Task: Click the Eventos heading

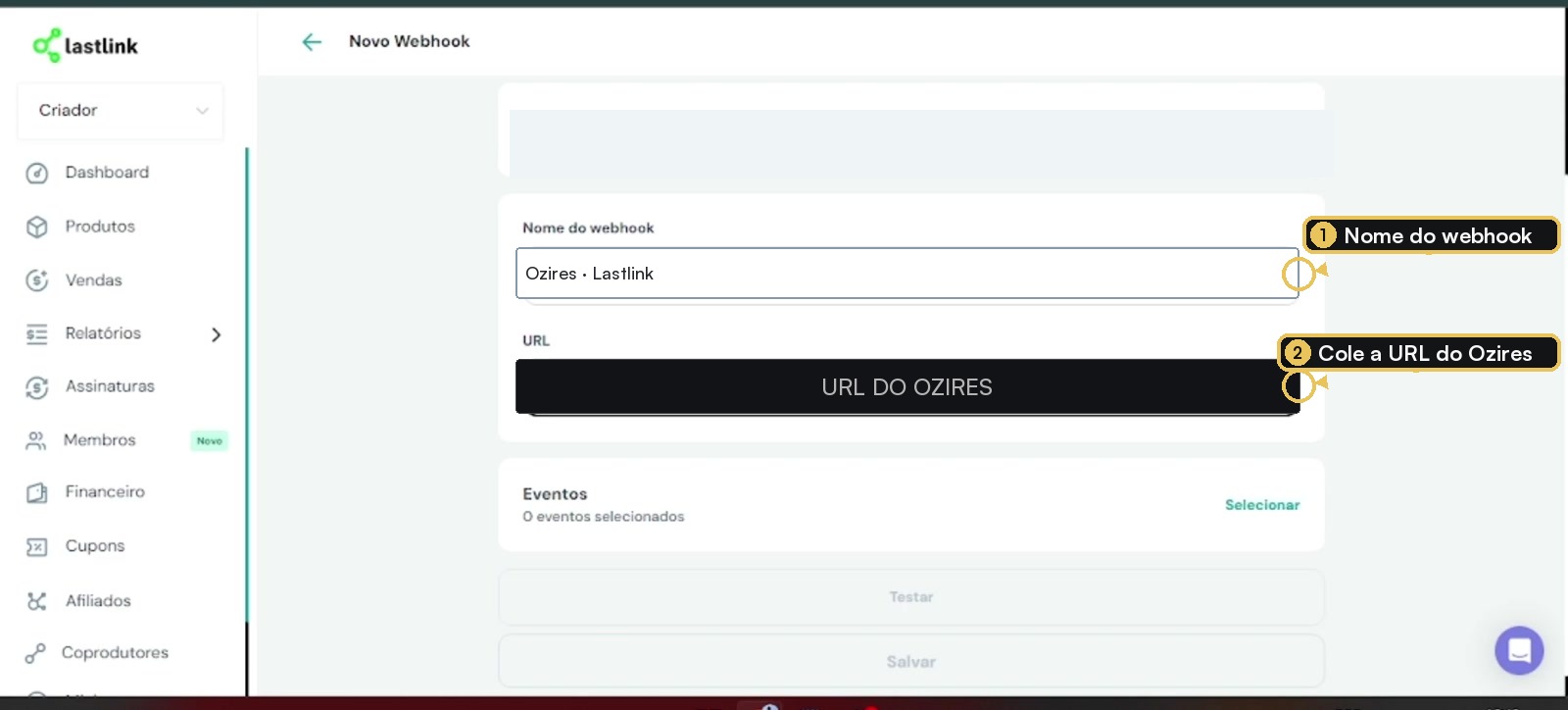Action: pos(555,494)
